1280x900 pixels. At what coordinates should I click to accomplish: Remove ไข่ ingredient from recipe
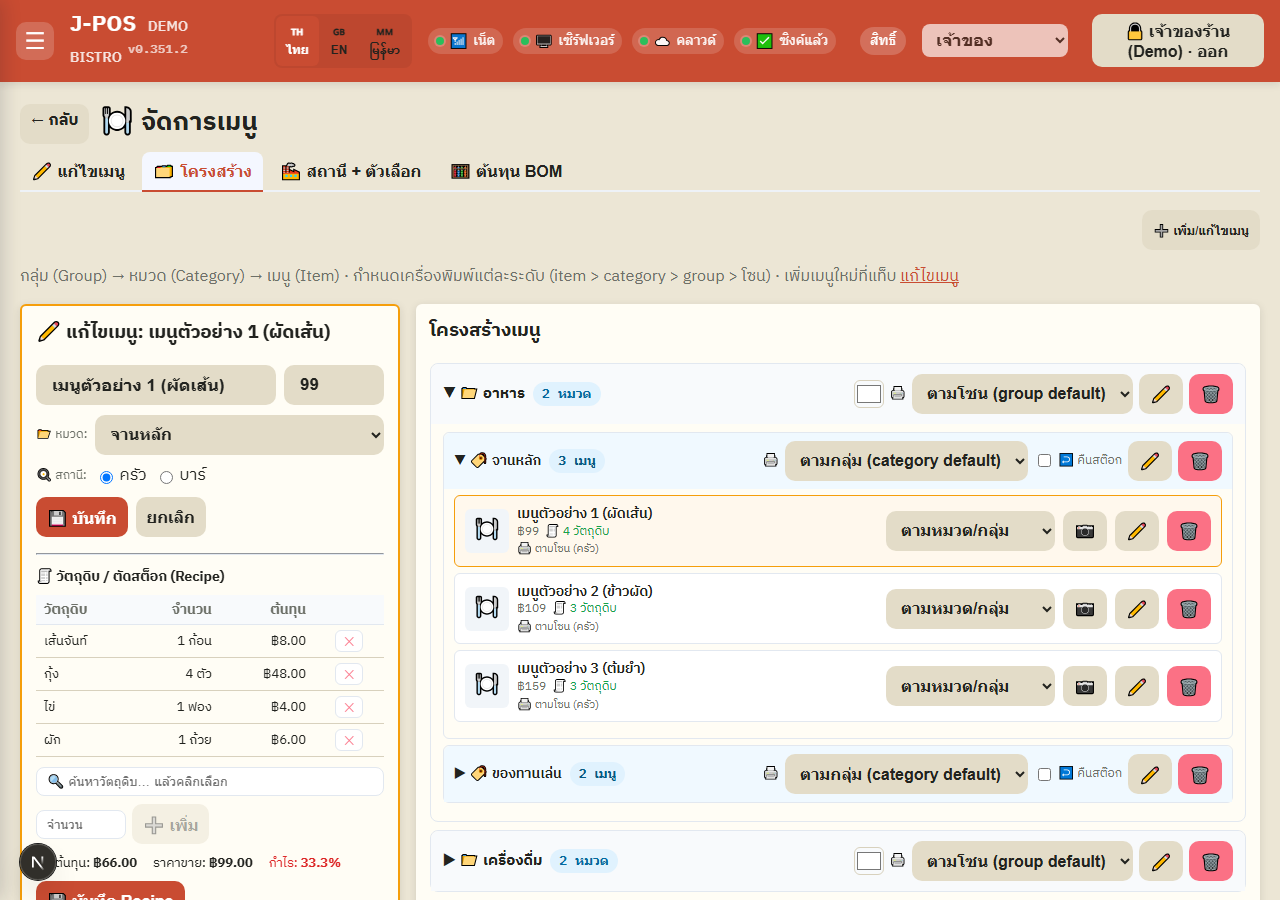349,707
